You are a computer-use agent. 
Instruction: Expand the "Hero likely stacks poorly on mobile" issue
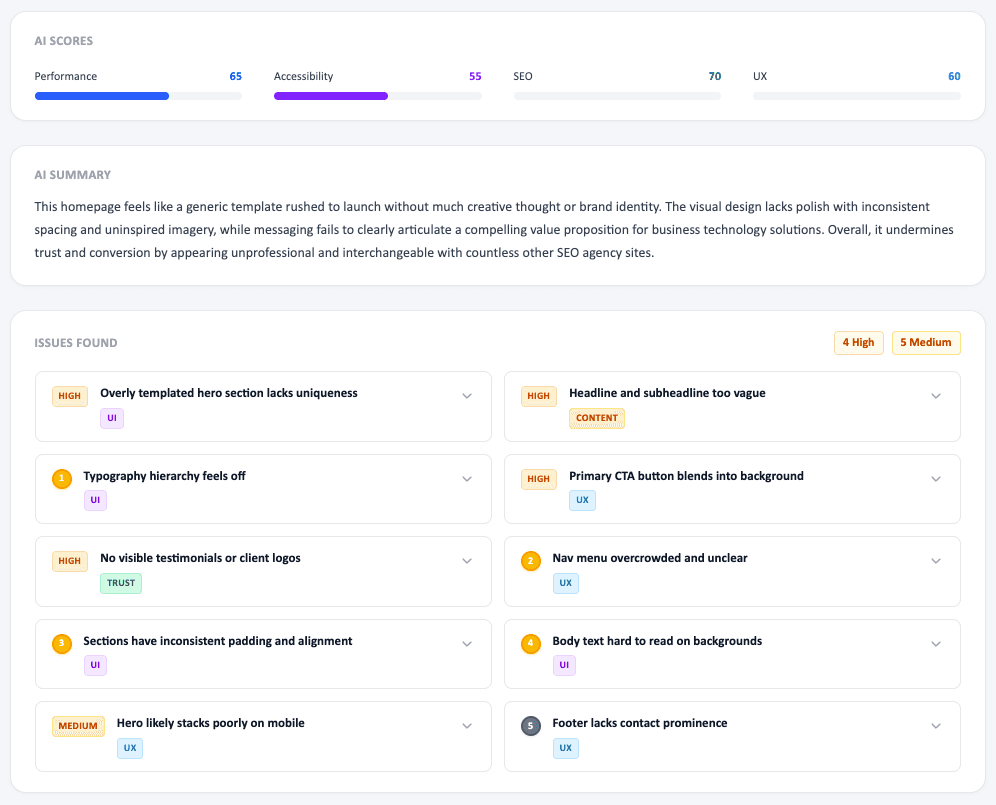466,725
